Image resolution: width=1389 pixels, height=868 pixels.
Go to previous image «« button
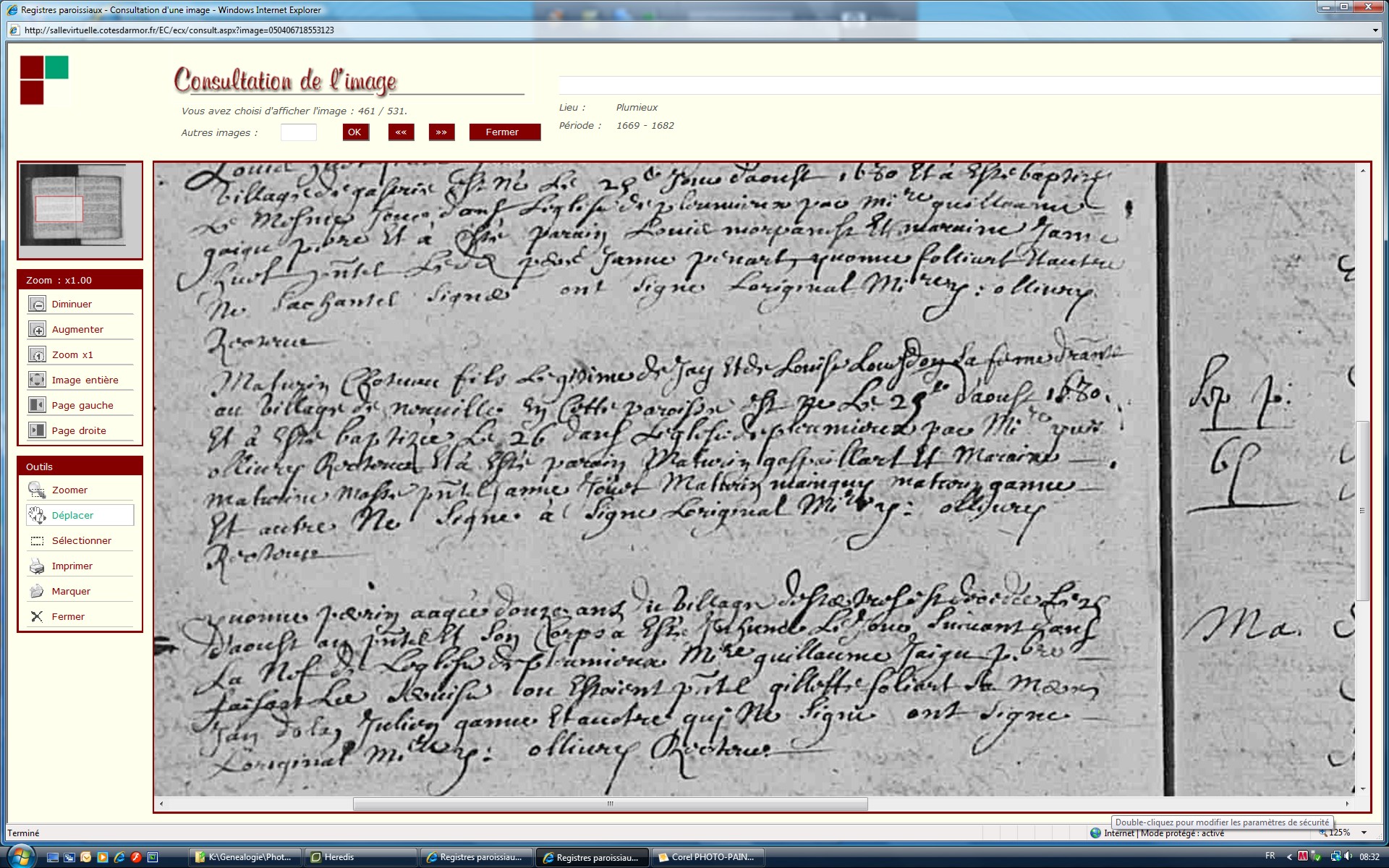(x=401, y=132)
